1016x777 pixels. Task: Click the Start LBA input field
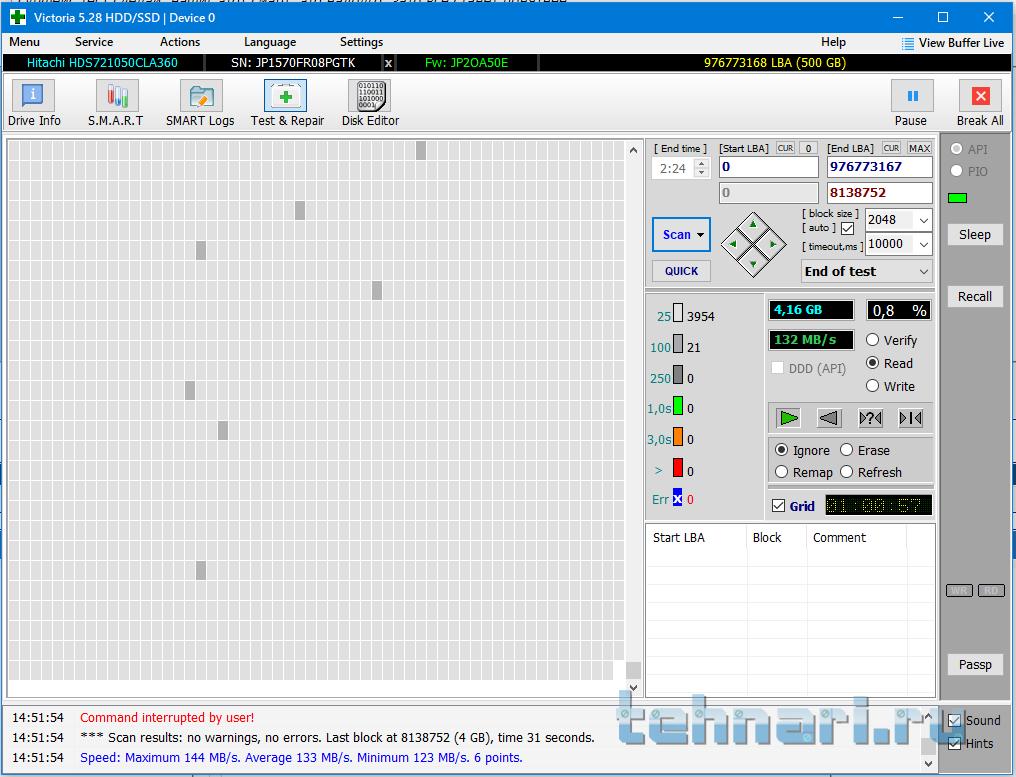[x=768, y=167]
